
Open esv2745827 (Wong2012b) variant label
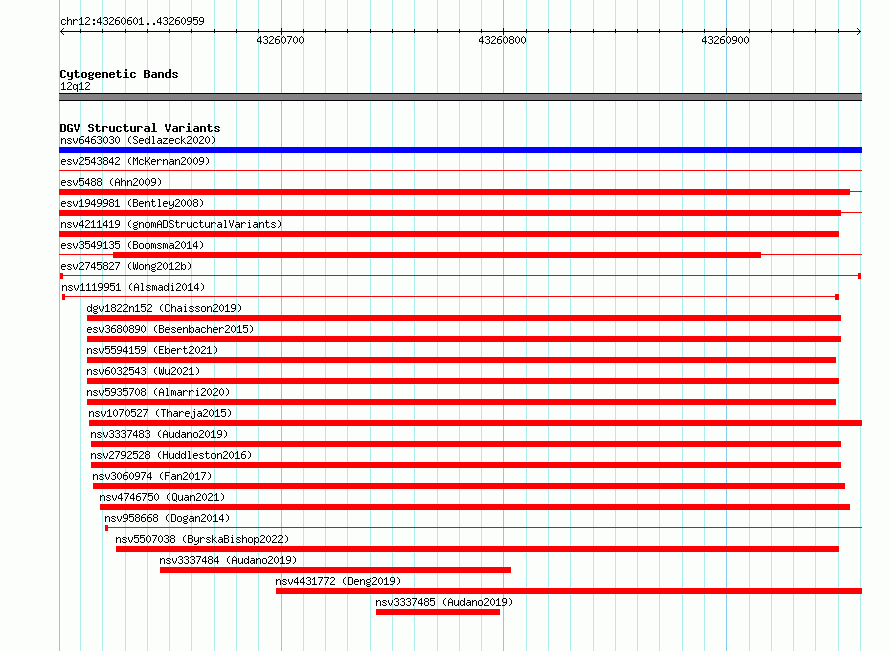(x=126, y=266)
